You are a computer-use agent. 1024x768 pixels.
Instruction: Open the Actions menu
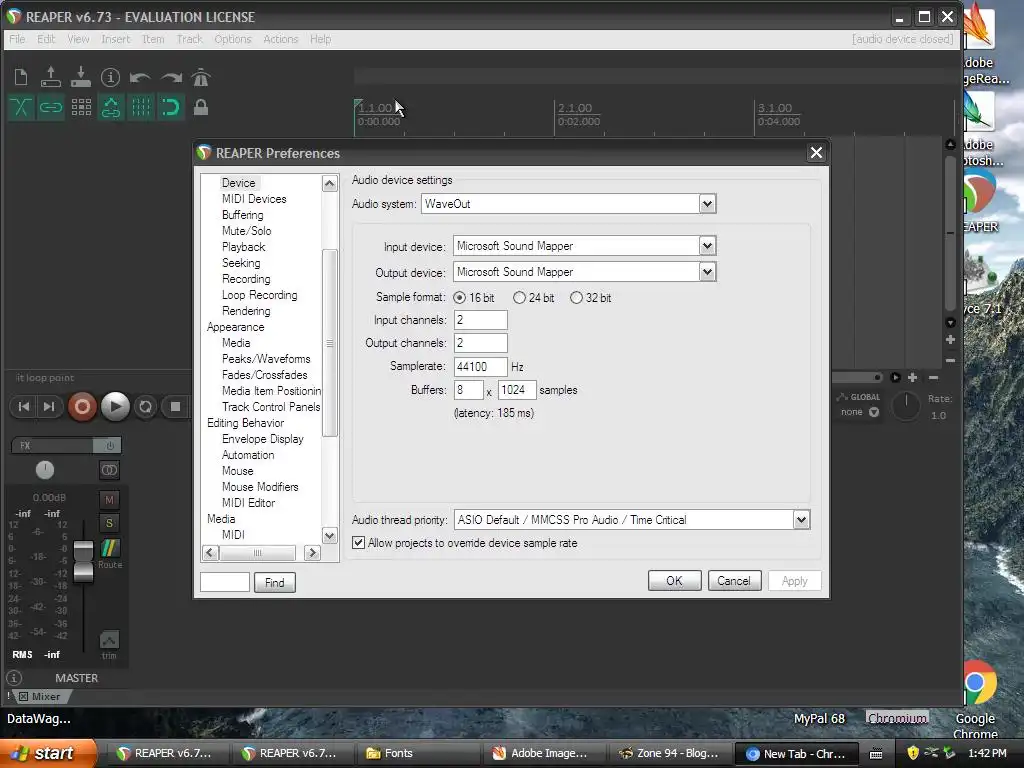pos(280,39)
